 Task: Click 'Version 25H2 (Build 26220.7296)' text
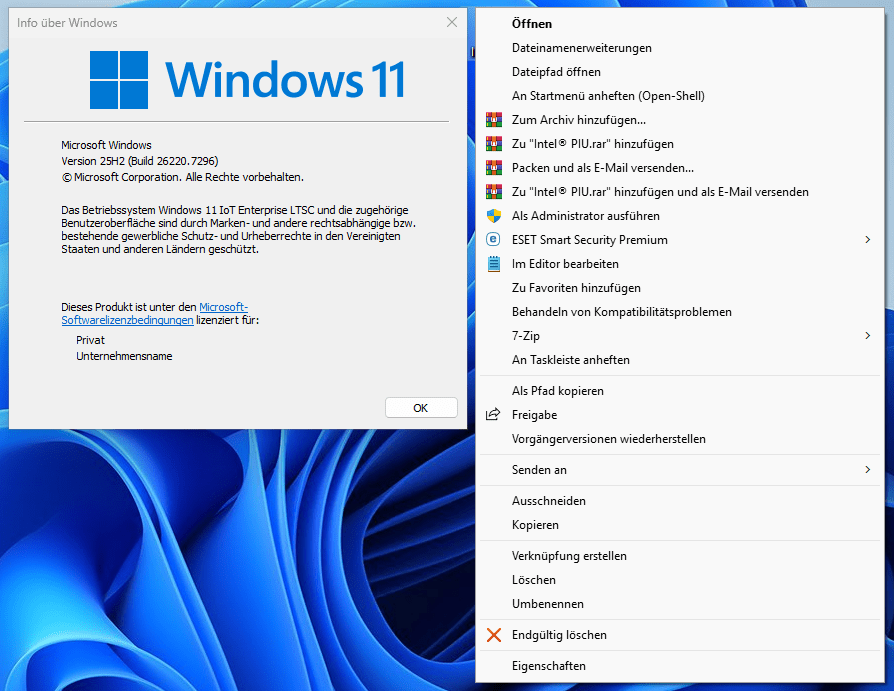coord(140,161)
